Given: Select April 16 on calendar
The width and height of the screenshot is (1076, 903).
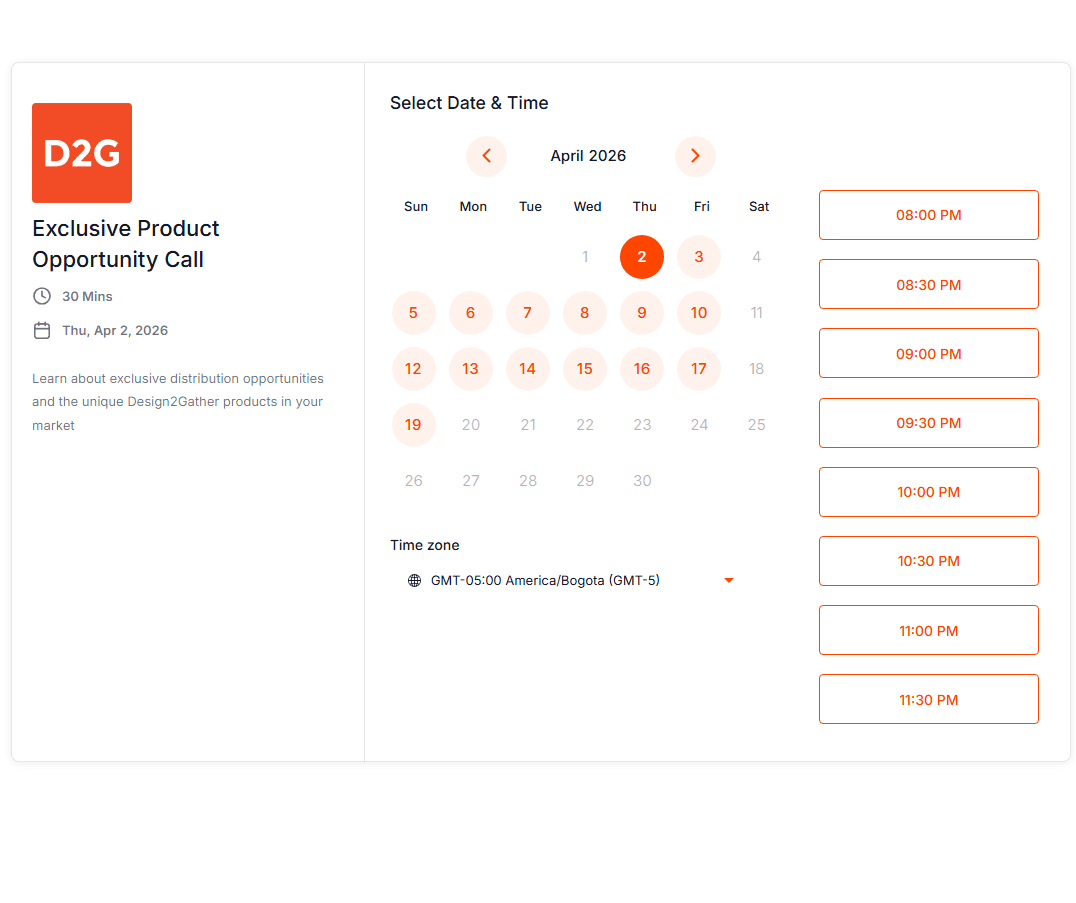Looking at the screenshot, I should (x=642, y=369).
